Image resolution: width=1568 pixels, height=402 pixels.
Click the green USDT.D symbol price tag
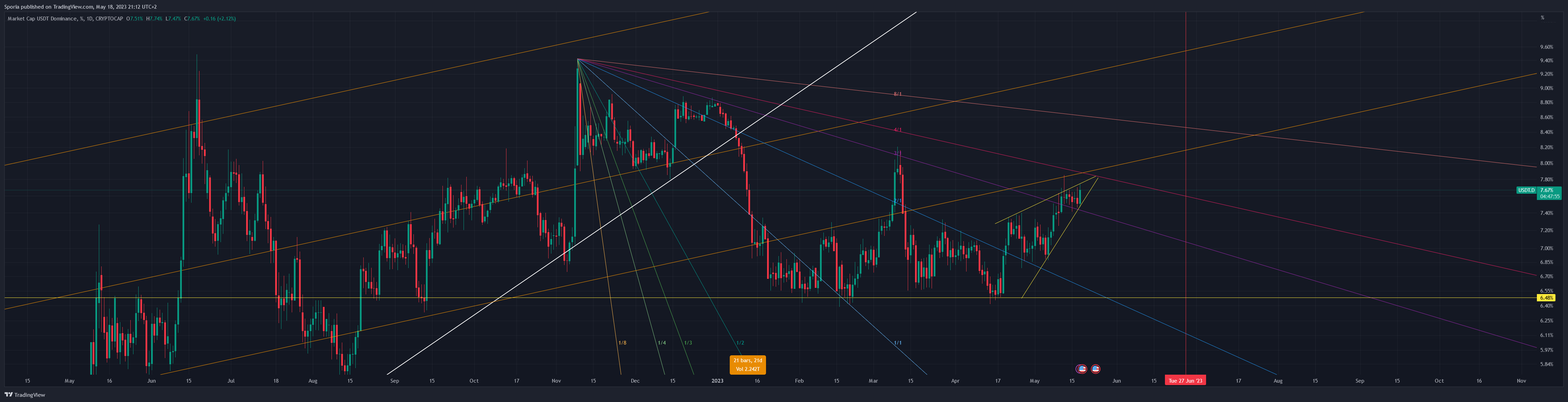[x=1526, y=190]
